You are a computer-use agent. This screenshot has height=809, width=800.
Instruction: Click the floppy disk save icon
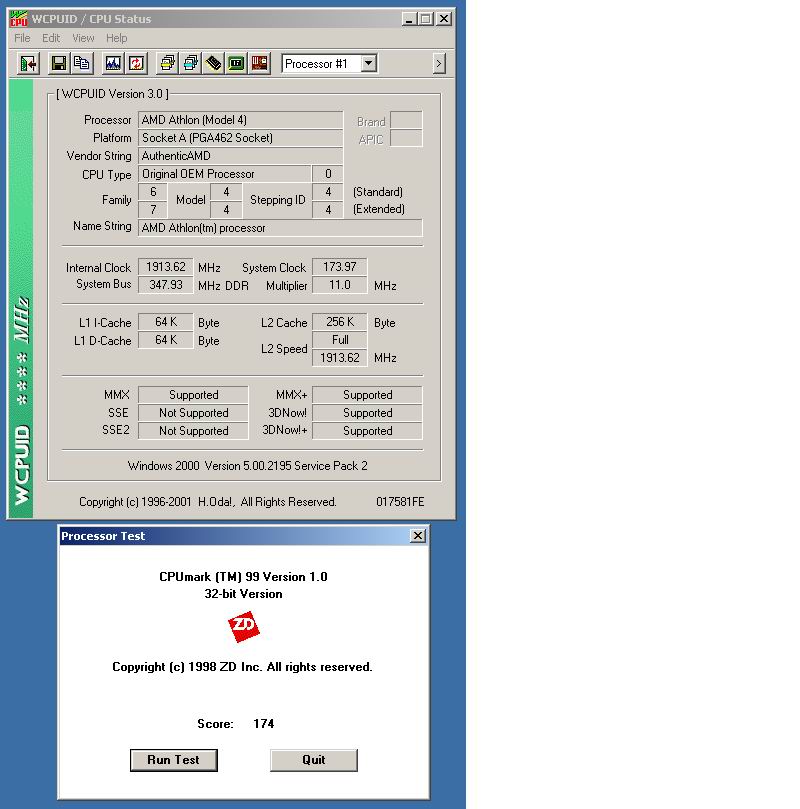pyautogui.click(x=59, y=63)
